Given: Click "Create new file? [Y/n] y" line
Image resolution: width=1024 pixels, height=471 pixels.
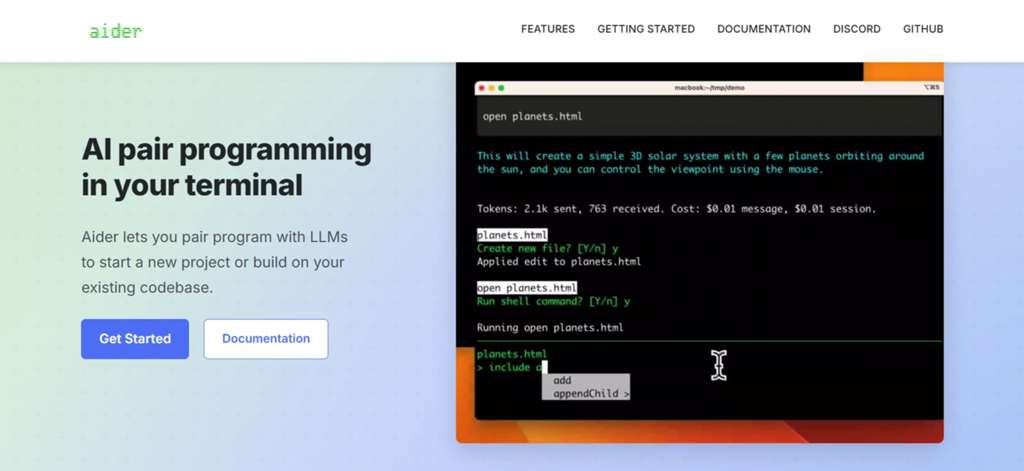Looking at the screenshot, I should tap(547, 248).
